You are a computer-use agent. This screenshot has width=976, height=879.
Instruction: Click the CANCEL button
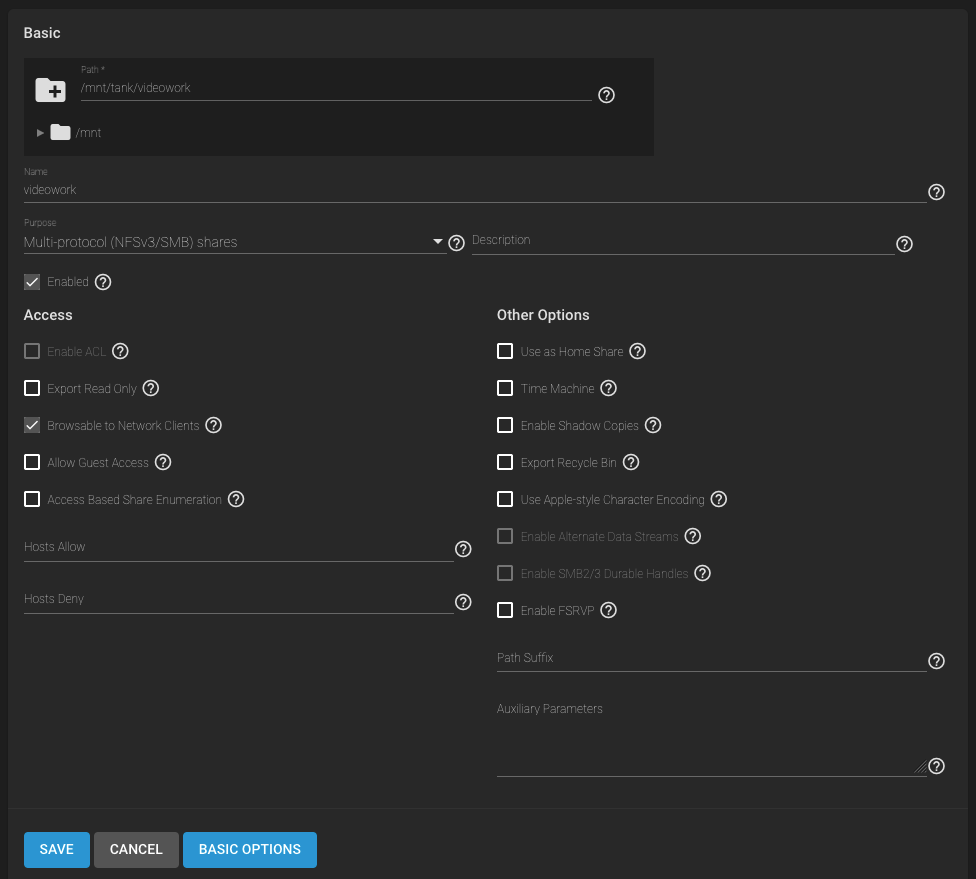[x=136, y=850]
